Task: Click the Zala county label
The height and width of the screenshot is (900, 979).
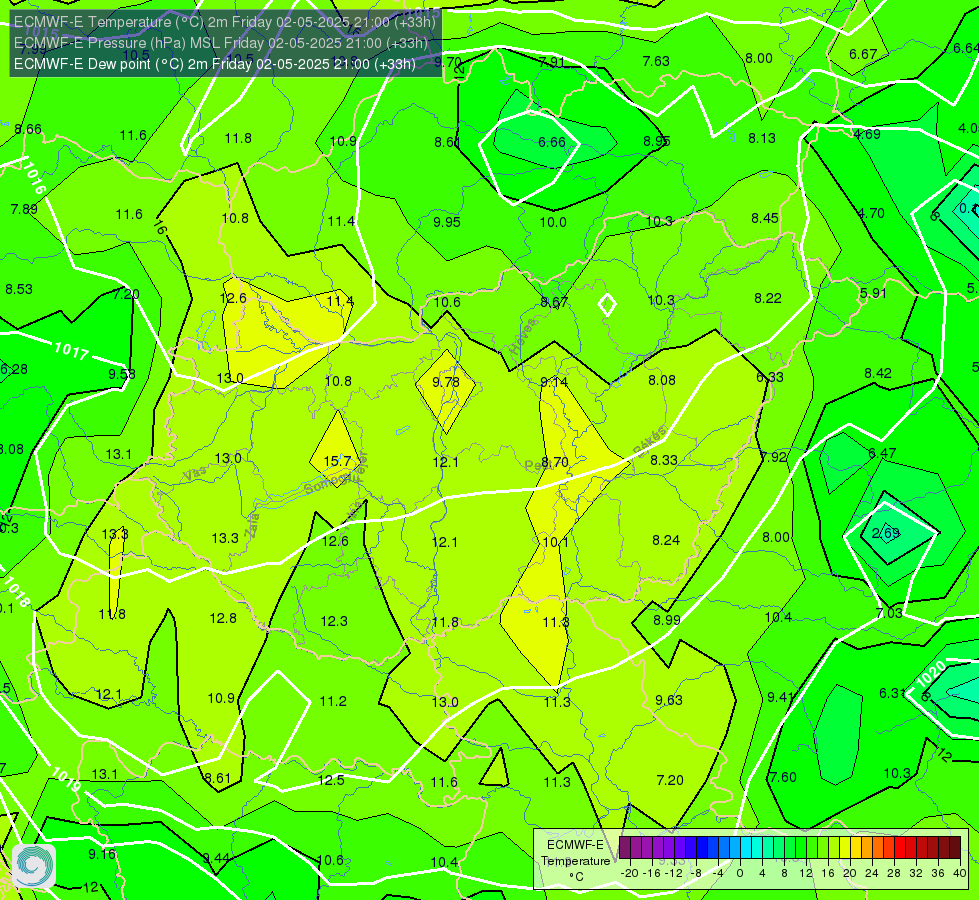Action: pos(252,525)
